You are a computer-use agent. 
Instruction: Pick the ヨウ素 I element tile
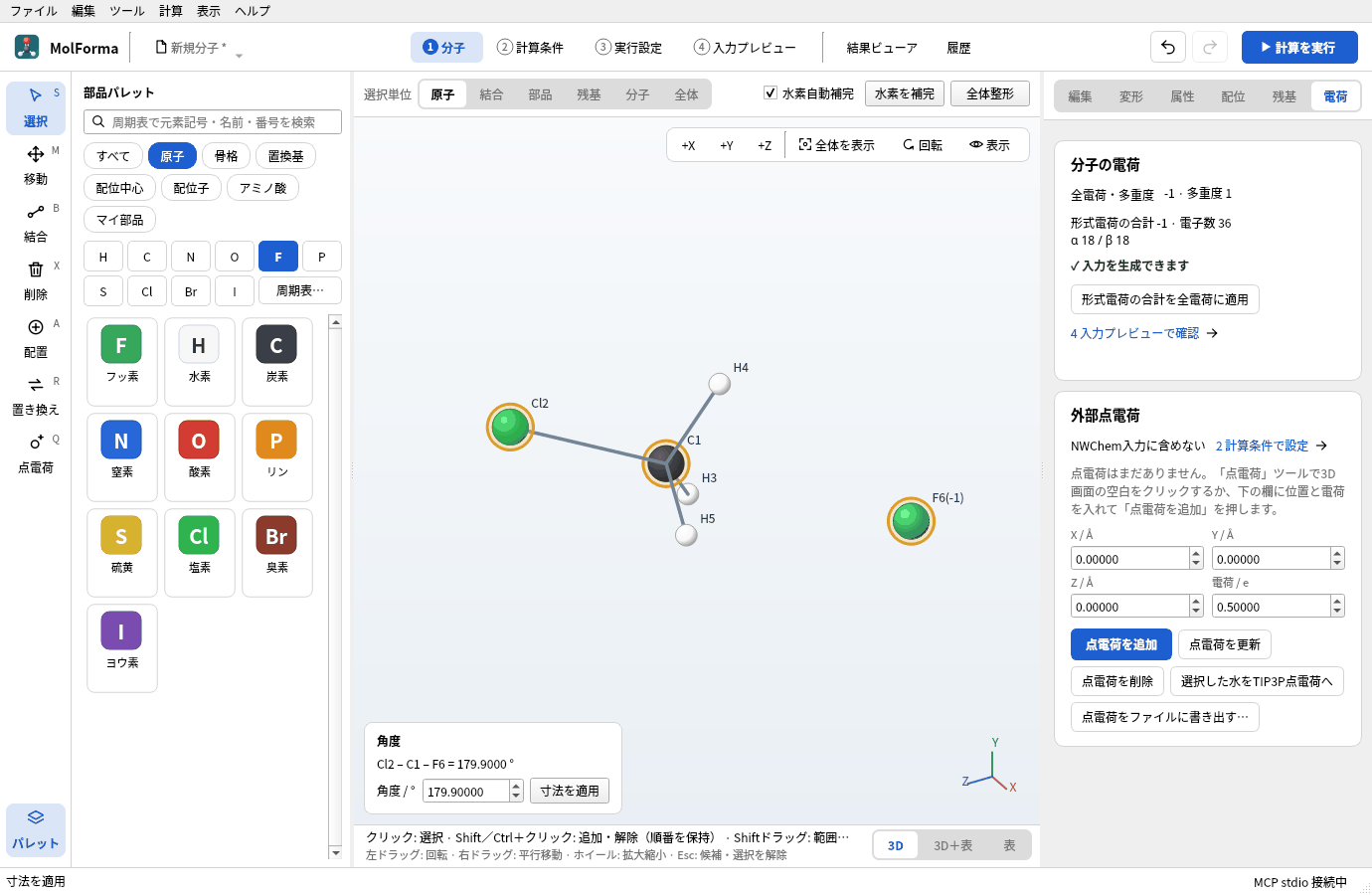click(122, 647)
